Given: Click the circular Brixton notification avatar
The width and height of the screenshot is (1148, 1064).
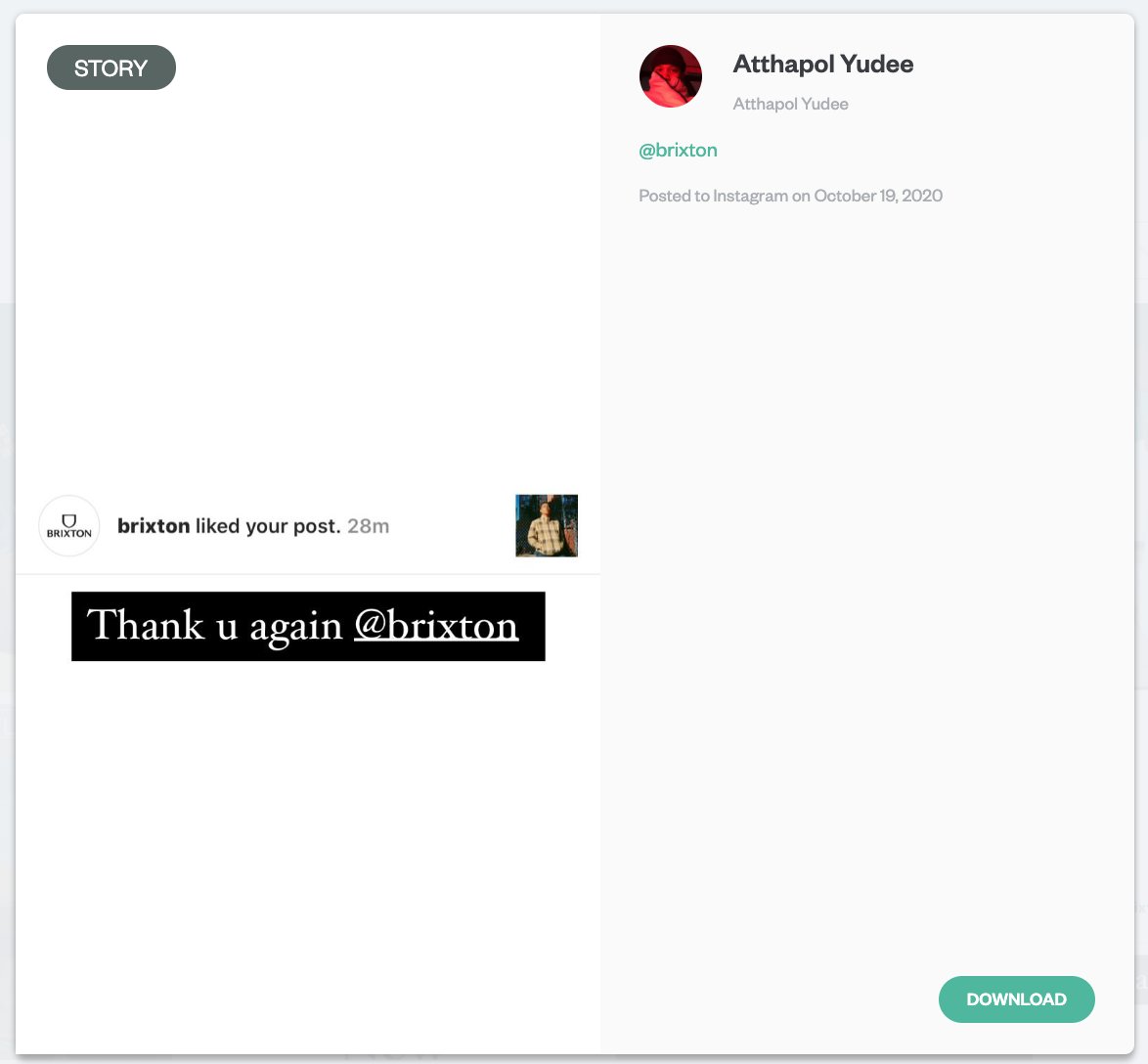Looking at the screenshot, I should tap(68, 525).
